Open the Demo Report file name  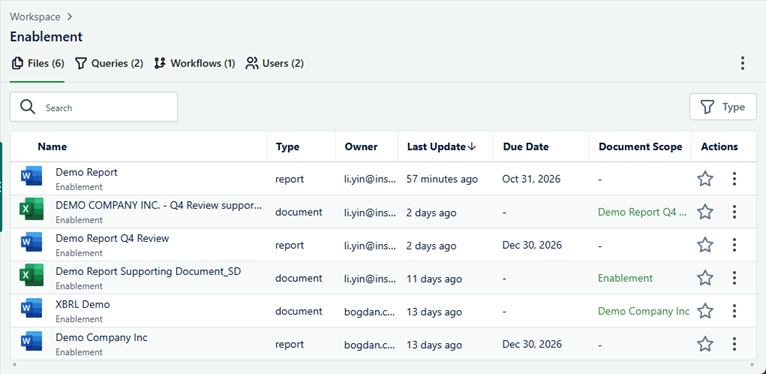point(86,172)
